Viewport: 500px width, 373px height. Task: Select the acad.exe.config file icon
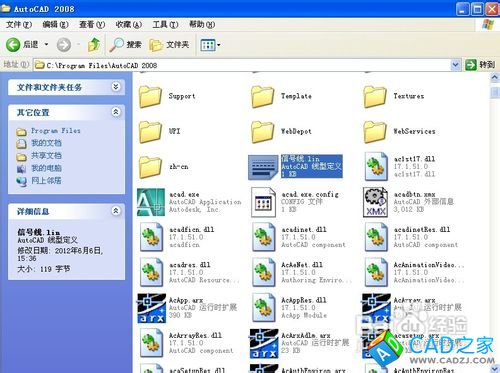(x=263, y=202)
